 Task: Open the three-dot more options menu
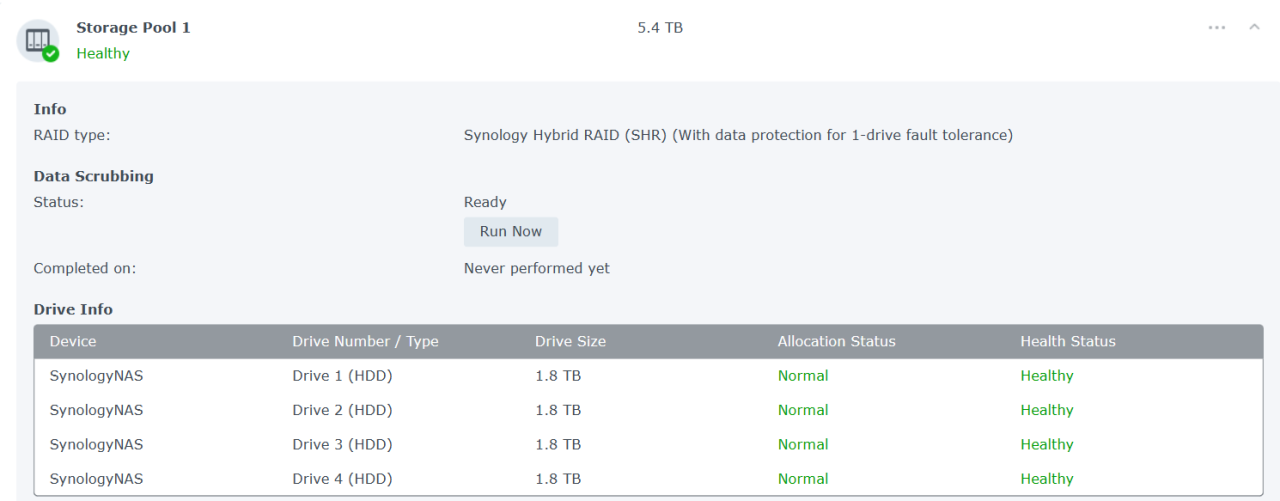1216,28
